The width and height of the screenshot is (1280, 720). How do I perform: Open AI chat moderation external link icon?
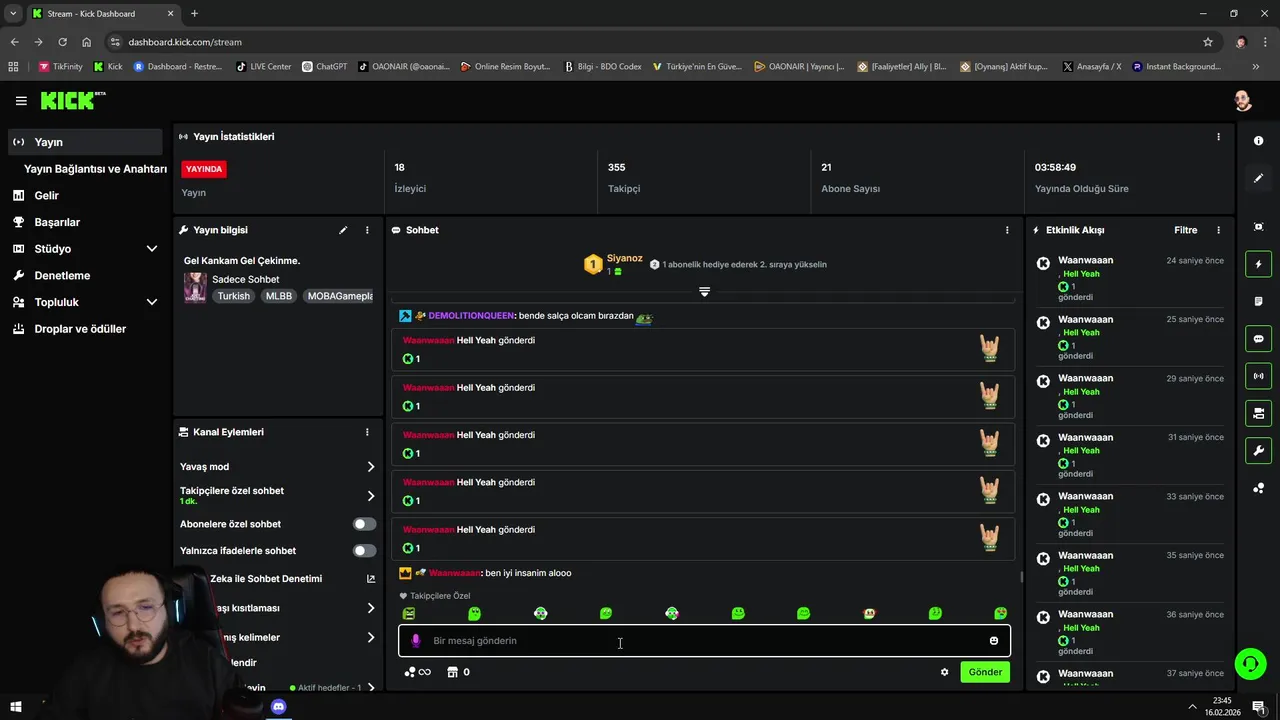point(371,579)
